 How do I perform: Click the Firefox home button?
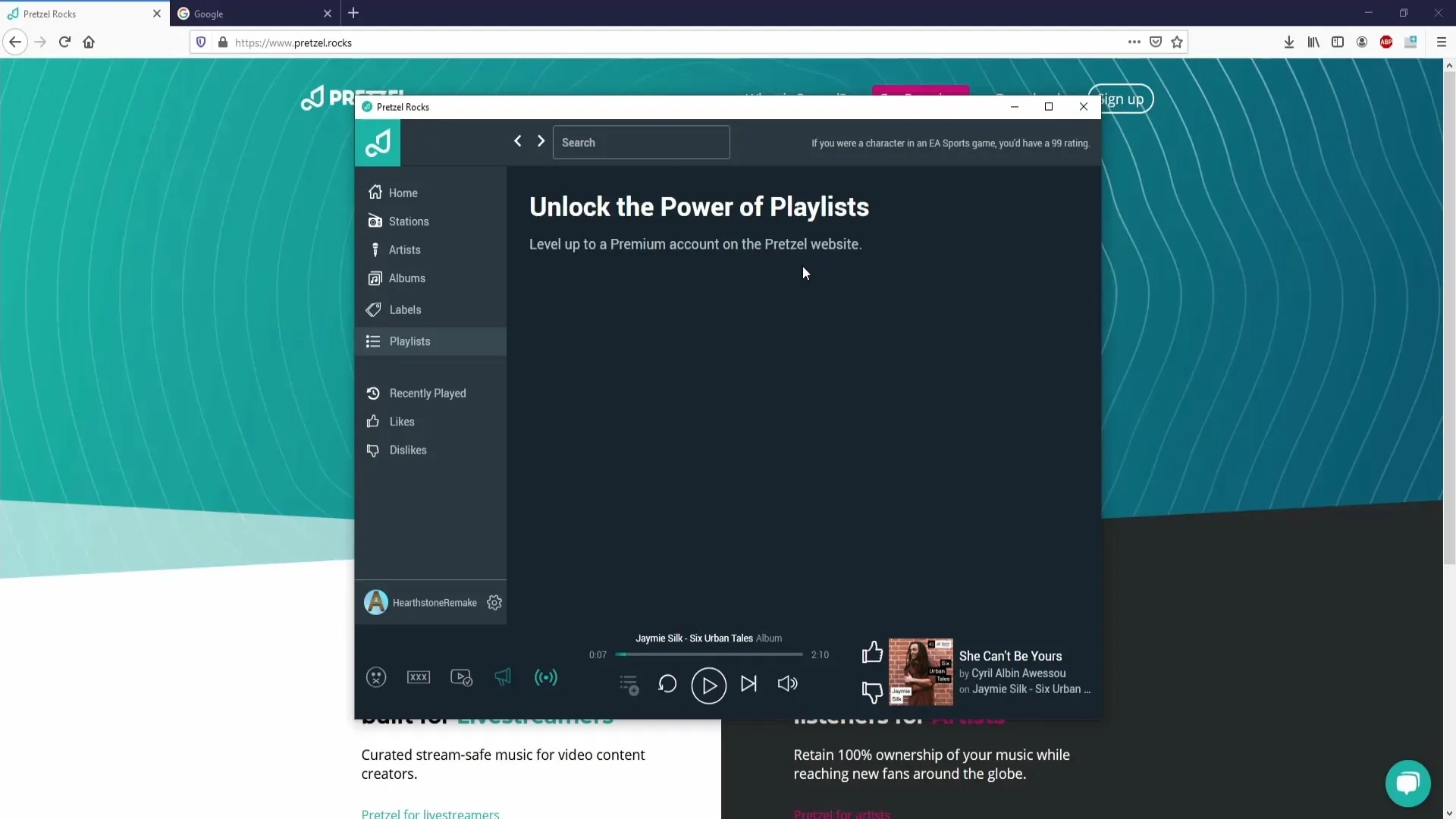89,42
